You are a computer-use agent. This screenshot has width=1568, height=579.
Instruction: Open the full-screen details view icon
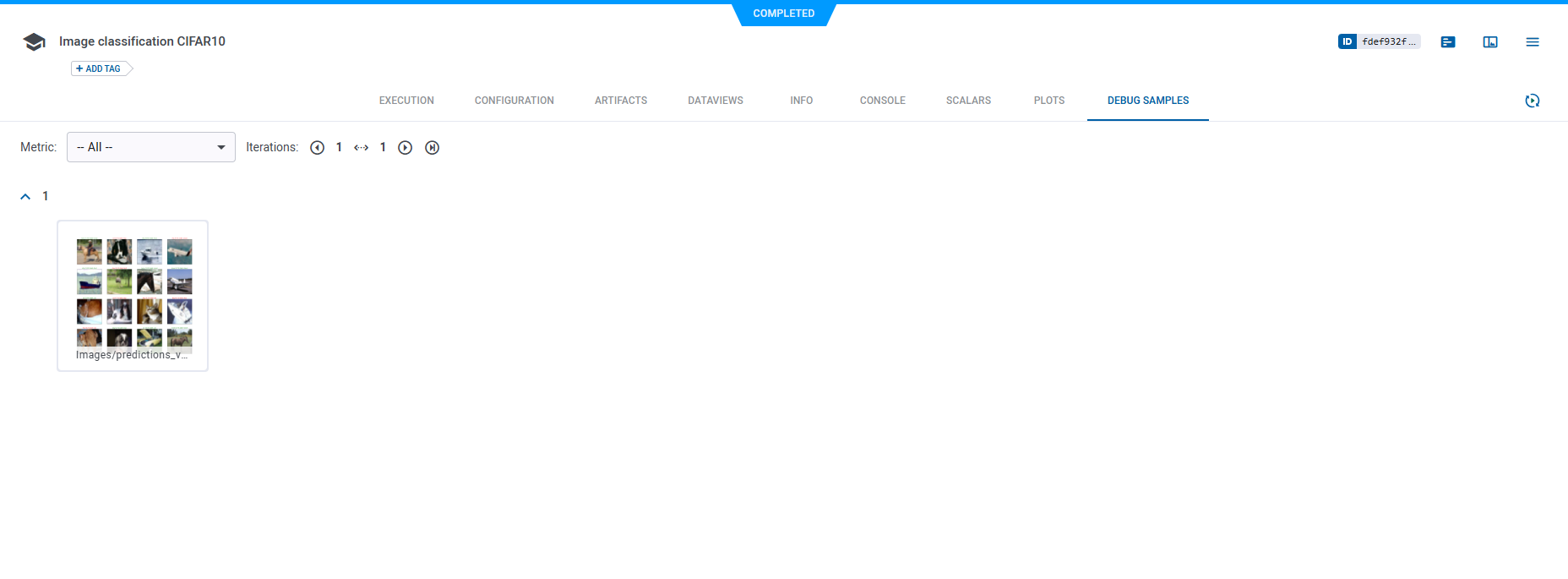1490,42
